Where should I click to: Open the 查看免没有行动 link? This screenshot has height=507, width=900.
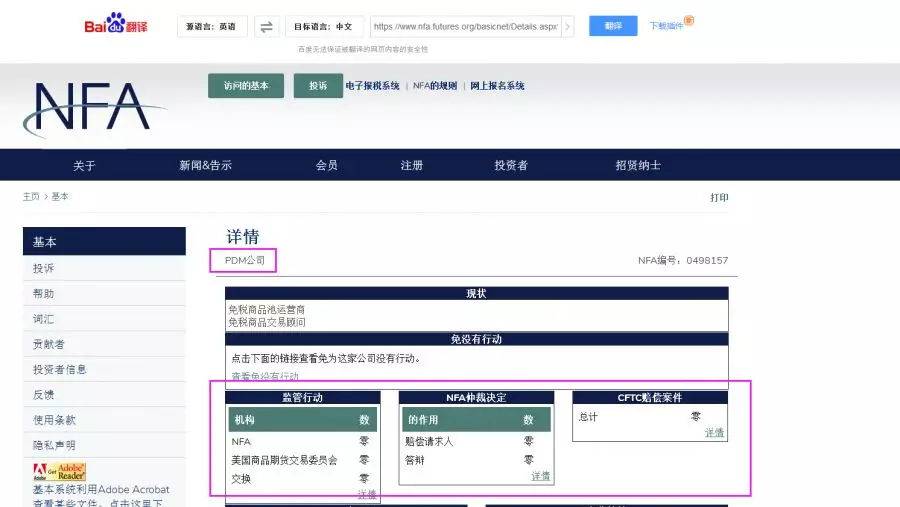point(265,376)
